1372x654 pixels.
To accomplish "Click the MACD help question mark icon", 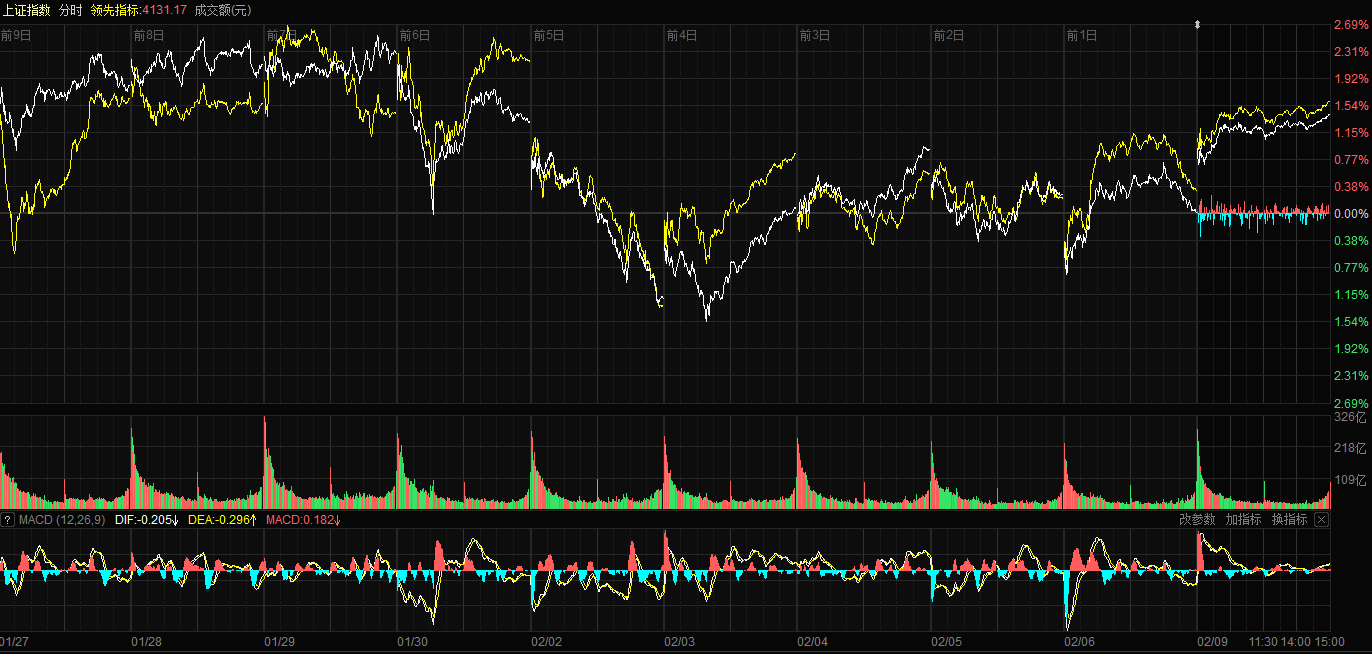I will pos(7,520).
